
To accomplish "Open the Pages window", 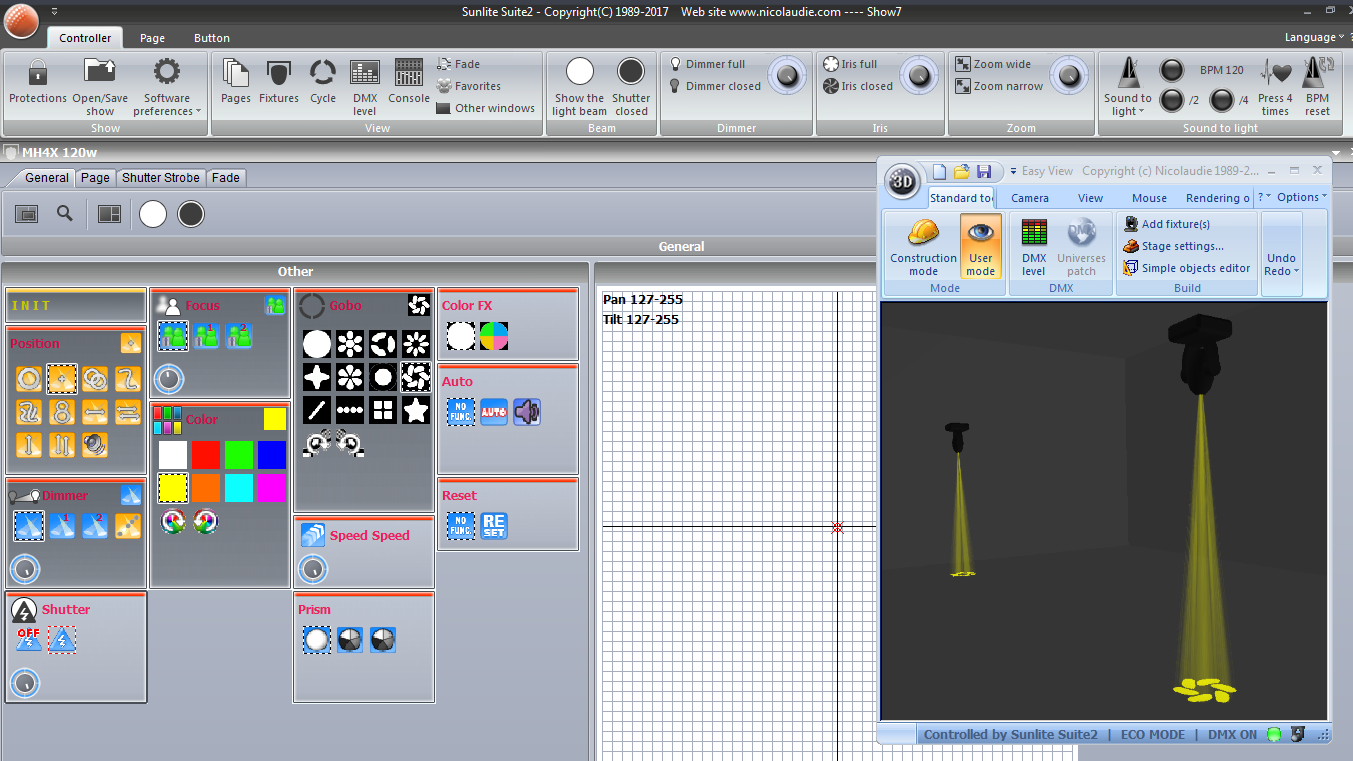I will pyautogui.click(x=236, y=82).
